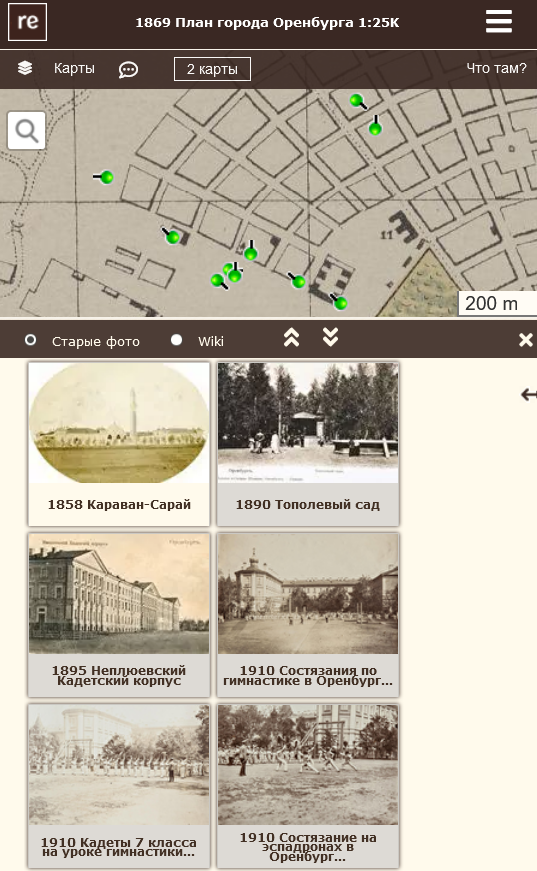Select the 'Старые фото' radio option
Image resolution: width=537 pixels, height=871 pixels.
coord(31,340)
